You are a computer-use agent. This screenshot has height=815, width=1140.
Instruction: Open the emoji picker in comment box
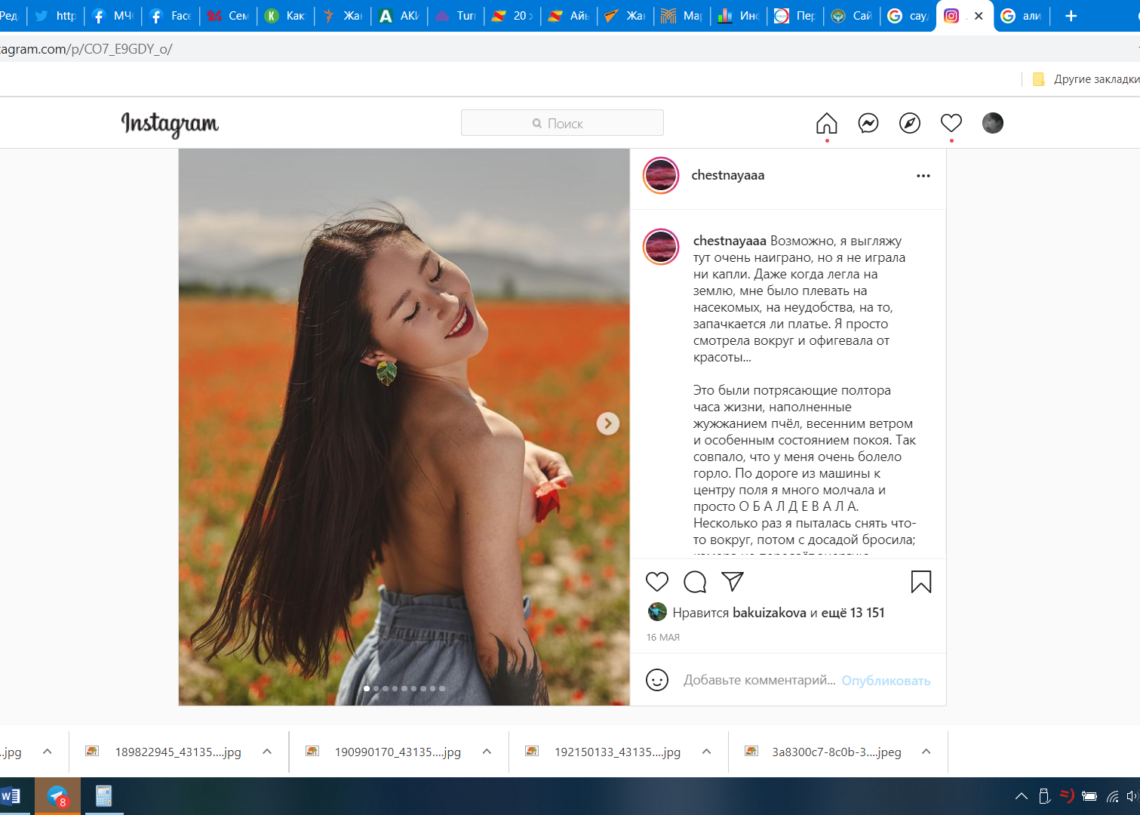click(x=657, y=680)
